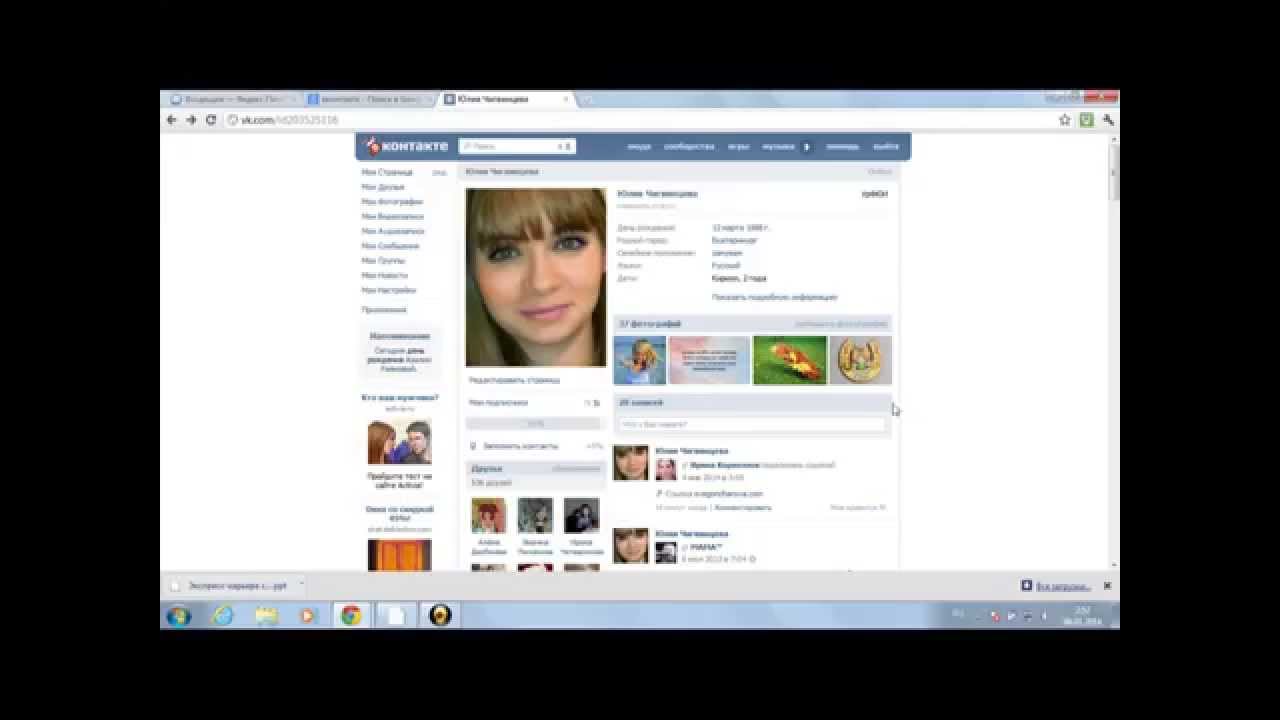1280x720 pixels.
Task: Open 'сообщества' in the top menu
Action: tap(689, 146)
